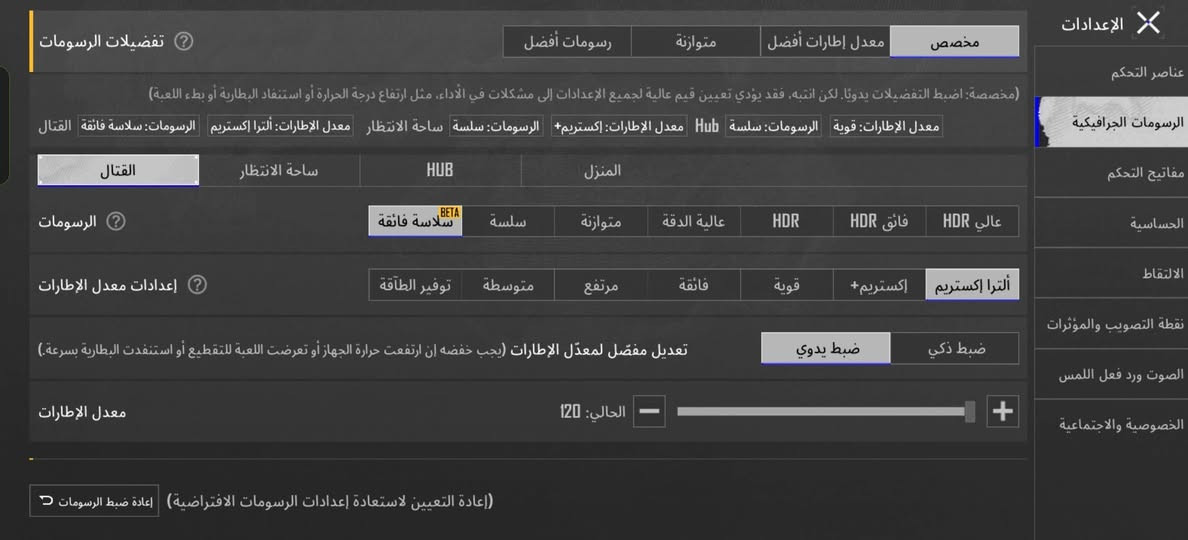The height and width of the screenshot is (540, 1188).
Task: Choose عالية الدقة graphics quality
Action: [694, 222]
